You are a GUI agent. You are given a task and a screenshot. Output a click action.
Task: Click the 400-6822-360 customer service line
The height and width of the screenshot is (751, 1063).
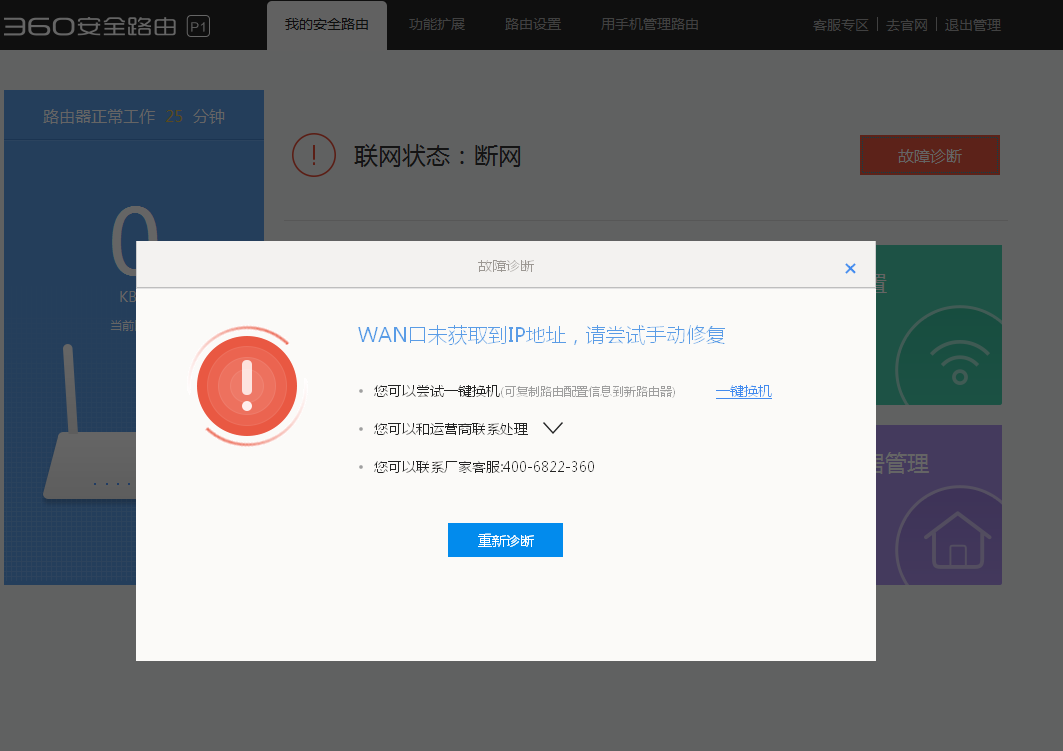[x=484, y=467]
